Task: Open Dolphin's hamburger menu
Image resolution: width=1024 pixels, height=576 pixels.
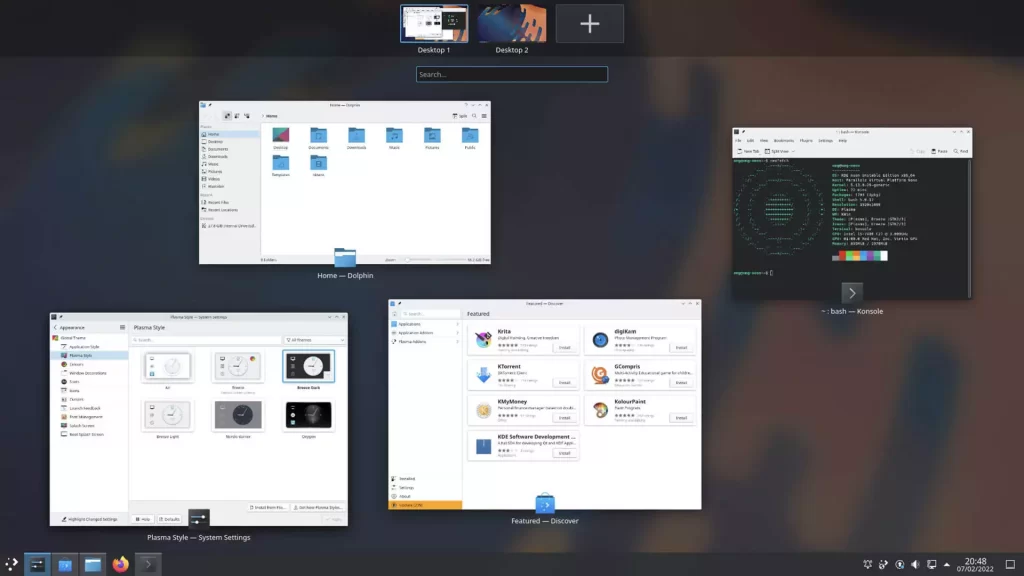Action: coord(484,116)
